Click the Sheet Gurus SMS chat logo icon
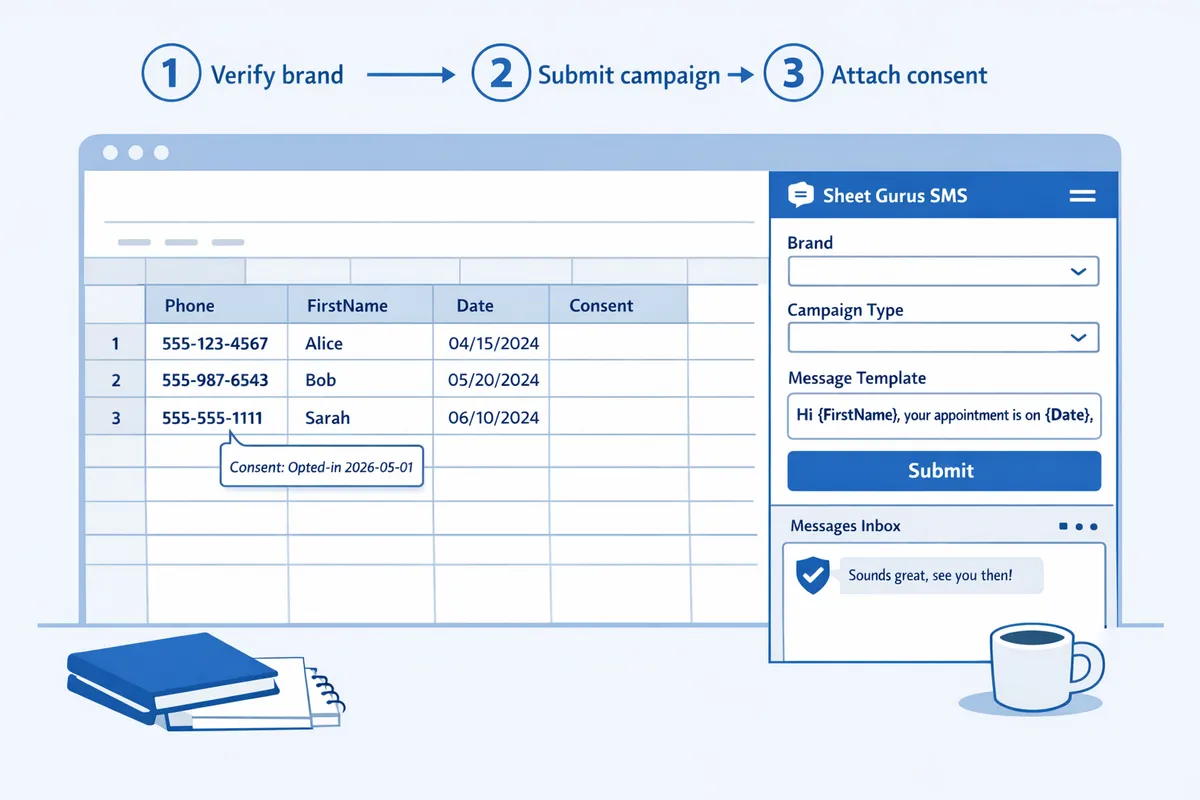The image size is (1200, 800). [801, 196]
